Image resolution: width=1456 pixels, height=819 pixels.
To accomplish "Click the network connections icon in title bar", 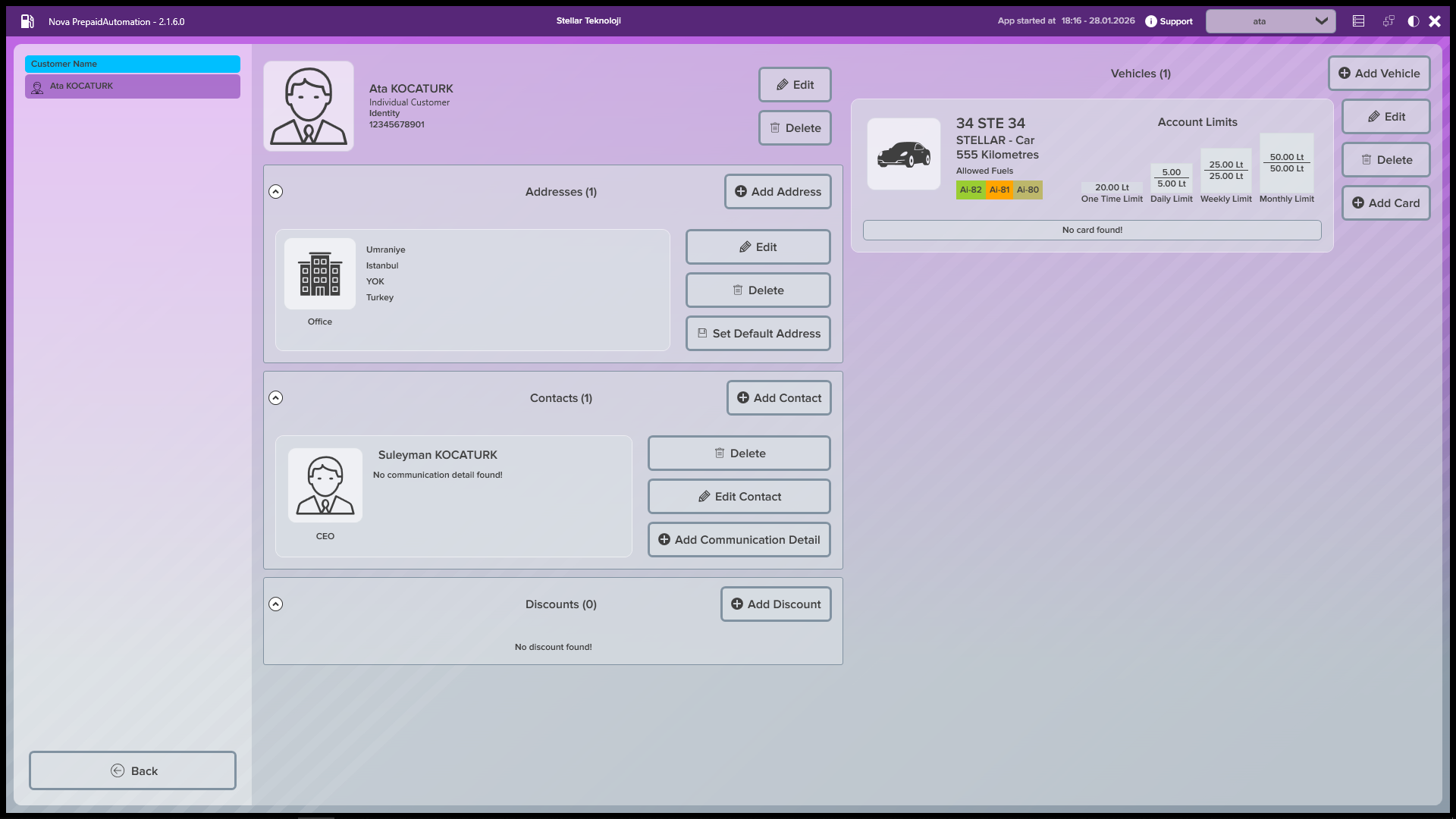I will (1389, 21).
